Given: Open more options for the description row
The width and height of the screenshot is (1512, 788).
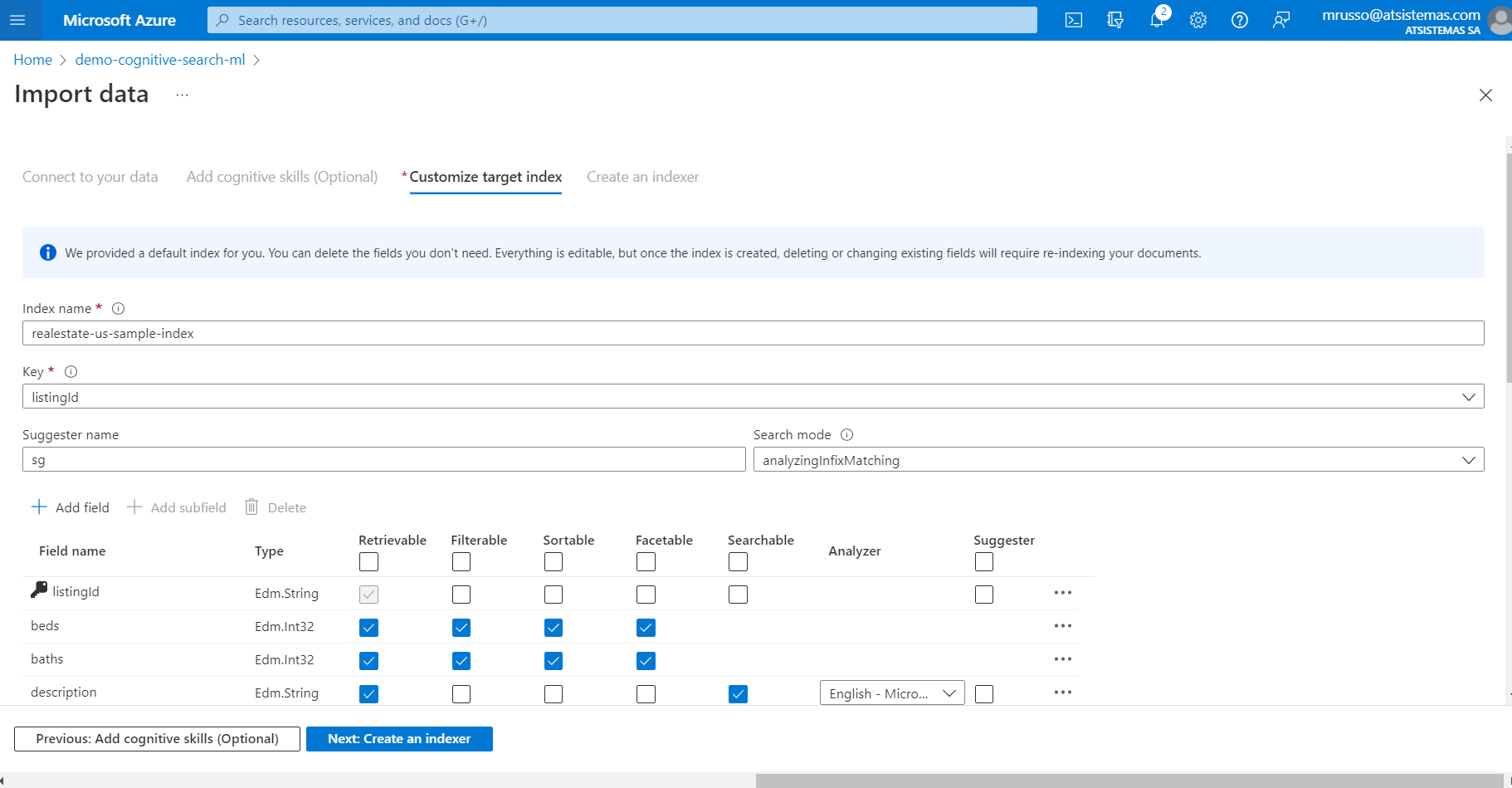Looking at the screenshot, I should tap(1063, 693).
